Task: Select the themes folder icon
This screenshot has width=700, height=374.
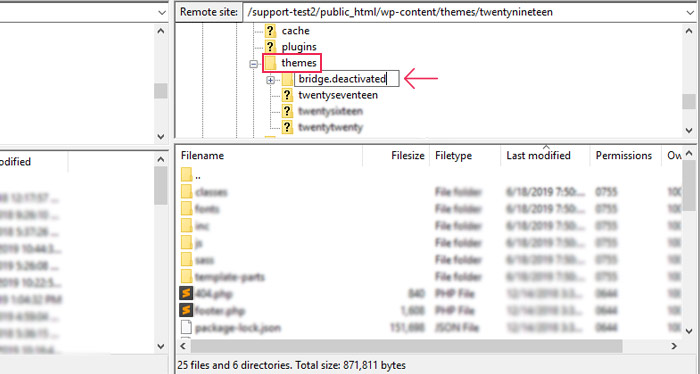Action: coord(270,63)
